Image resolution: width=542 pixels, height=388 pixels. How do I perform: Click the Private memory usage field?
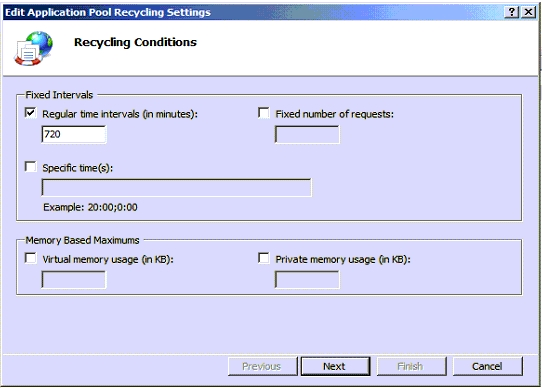pos(307,279)
